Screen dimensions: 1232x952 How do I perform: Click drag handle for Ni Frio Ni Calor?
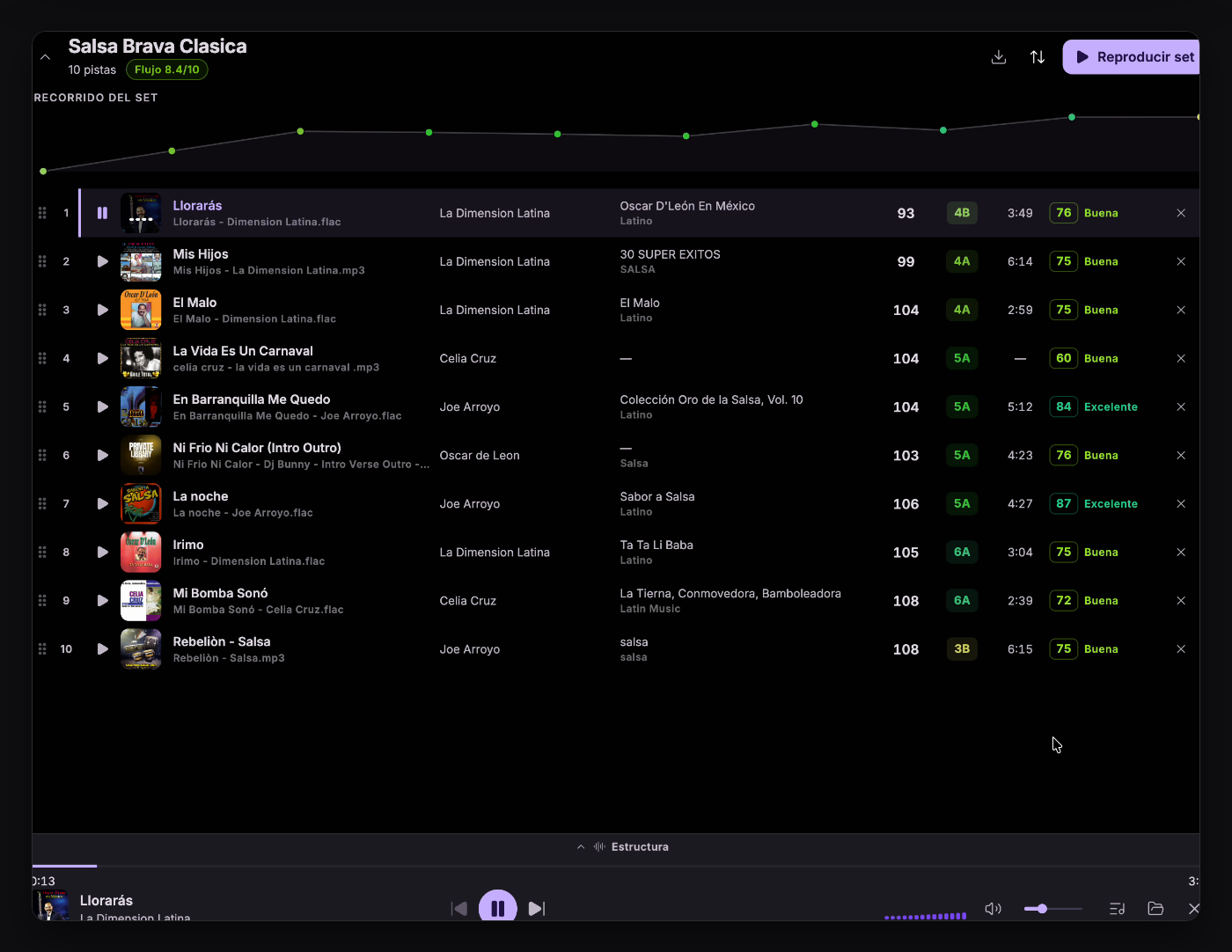point(42,455)
